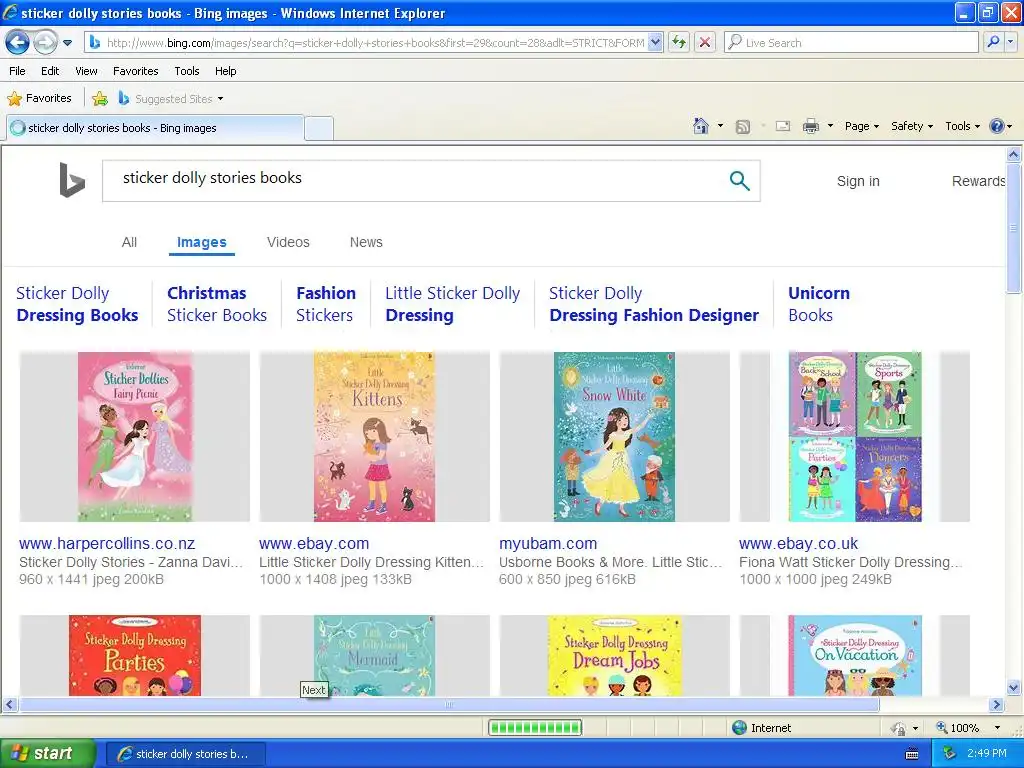Open the Sticker Dolly Dressing Parties thumbnail
Image resolution: width=1024 pixels, height=768 pixels.
[135, 655]
